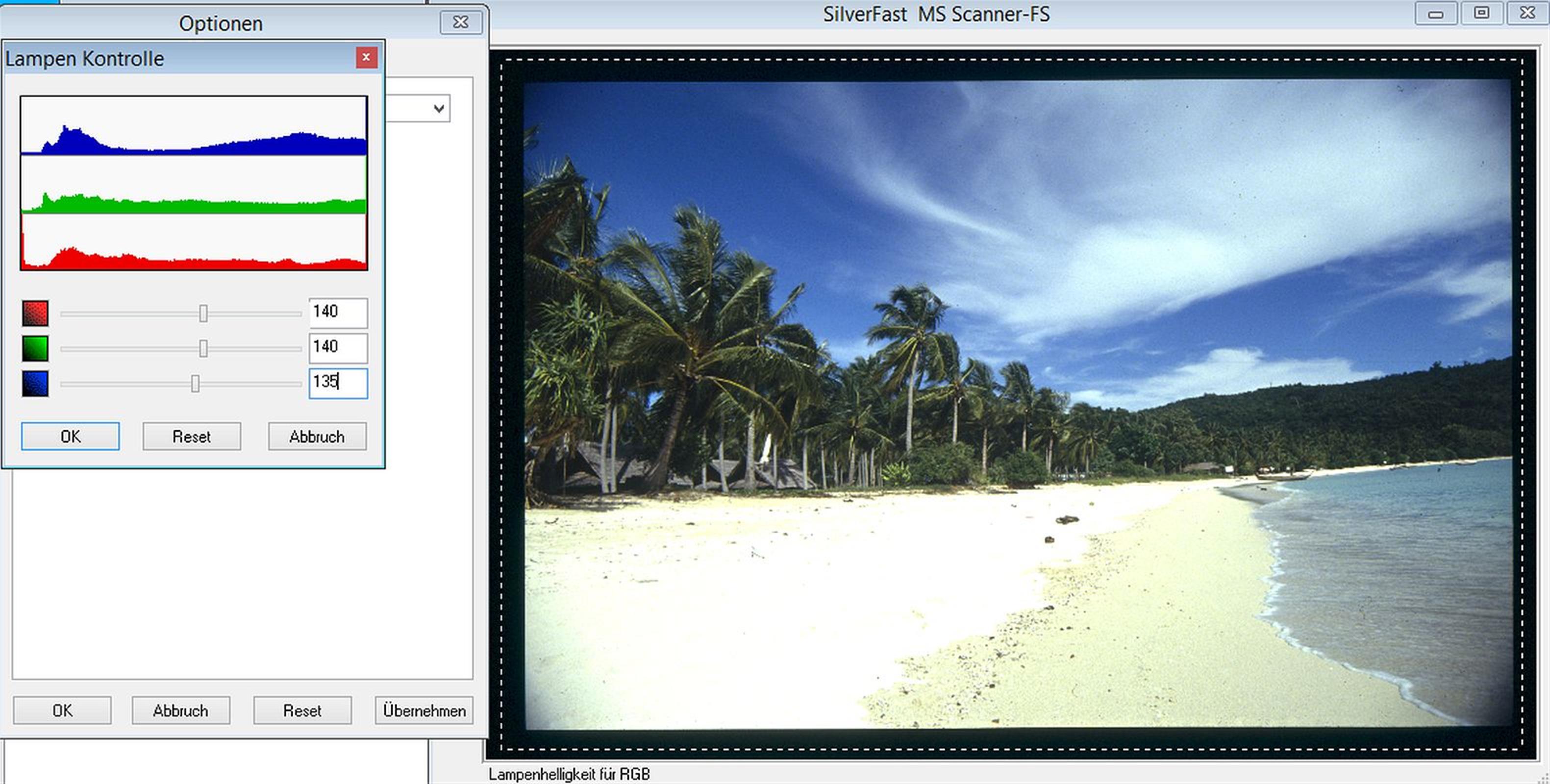Click the red value field showing 140
Screen dimensions: 1550x784
tap(338, 312)
